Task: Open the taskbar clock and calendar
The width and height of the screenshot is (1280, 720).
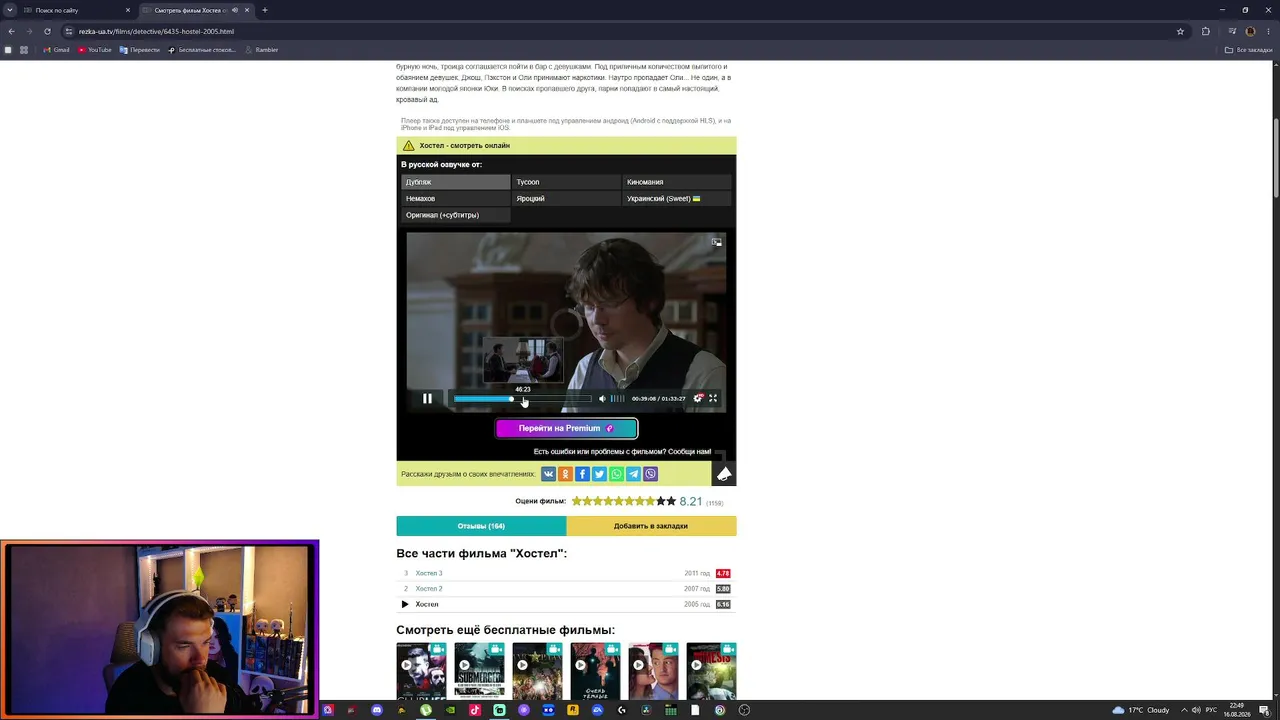Action: (1238, 710)
